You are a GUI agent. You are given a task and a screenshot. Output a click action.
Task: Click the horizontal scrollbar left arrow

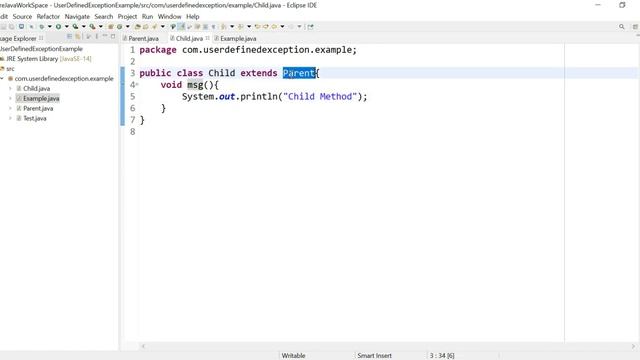point(143,346)
